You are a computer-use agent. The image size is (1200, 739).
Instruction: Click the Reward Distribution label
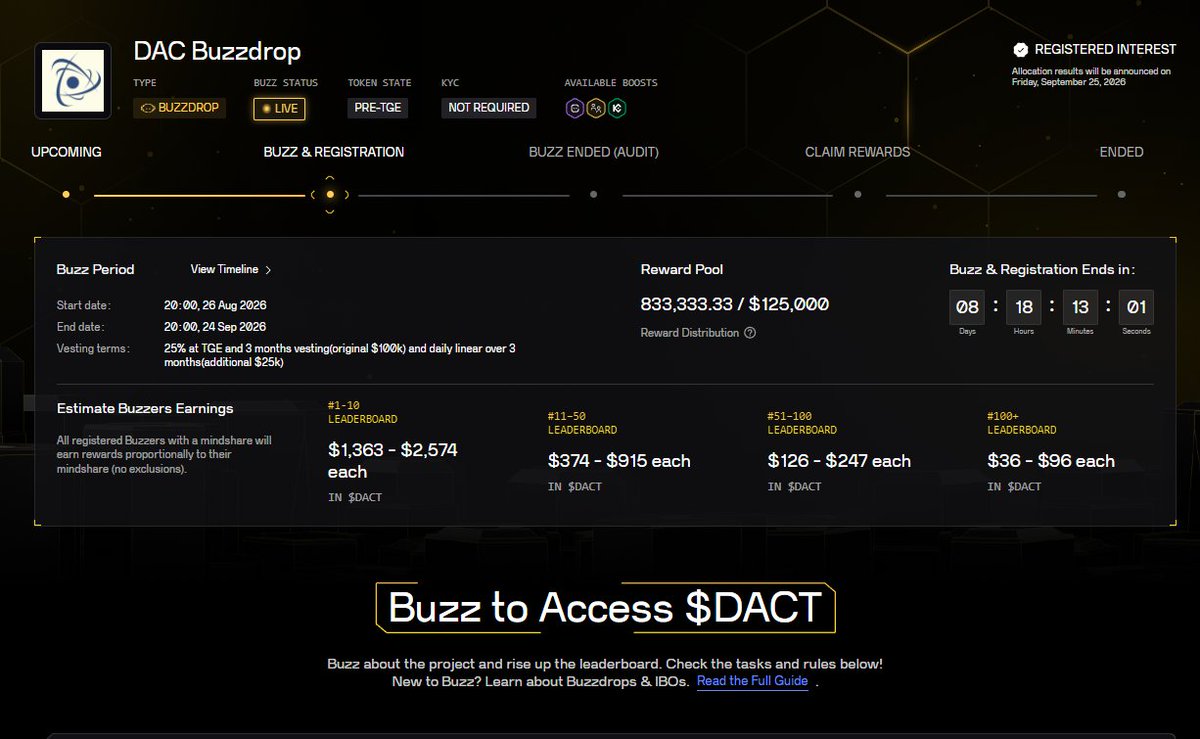[x=690, y=333]
